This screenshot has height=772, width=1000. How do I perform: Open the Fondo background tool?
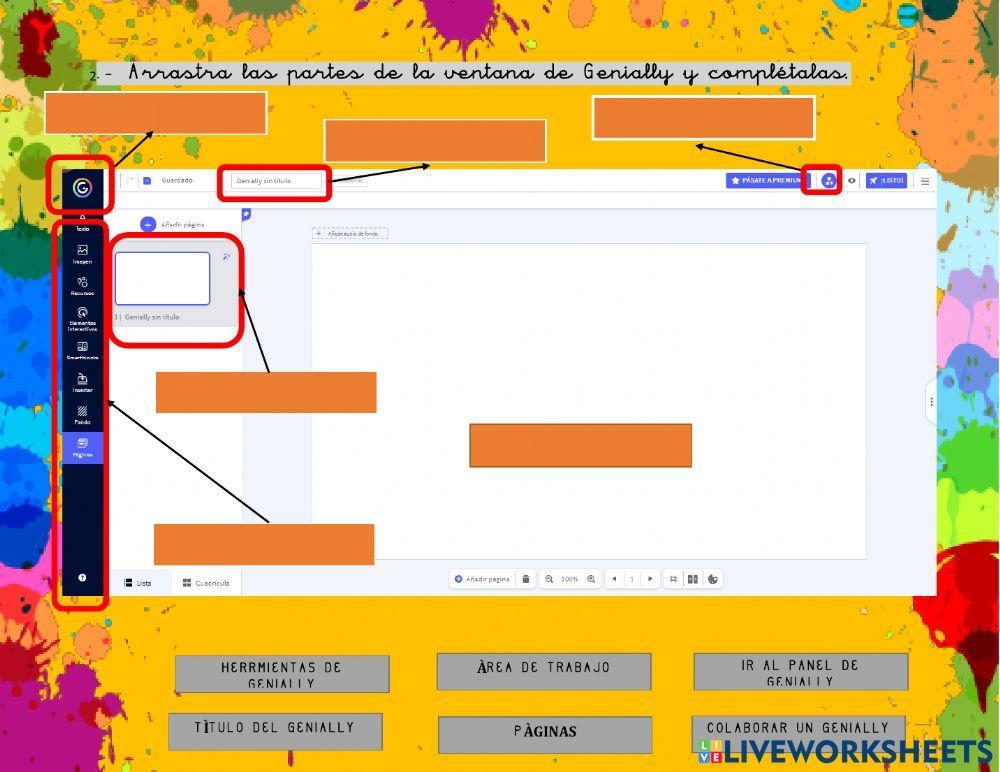82,414
